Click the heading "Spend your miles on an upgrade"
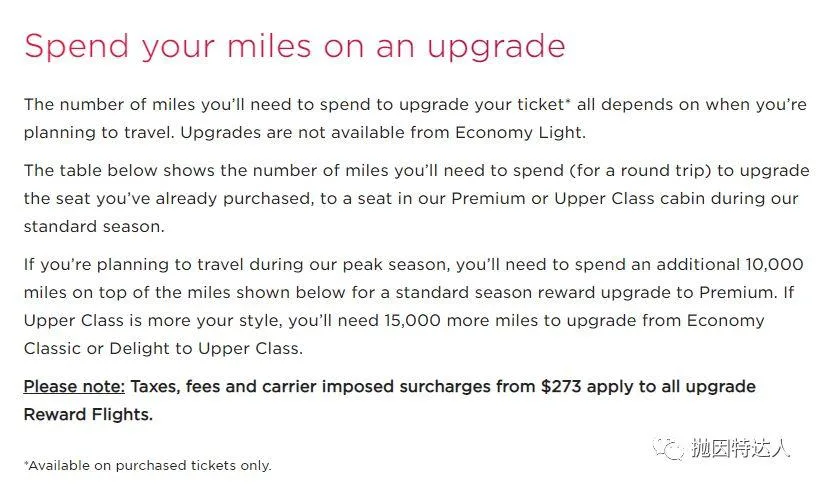 pyautogui.click(x=294, y=45)
